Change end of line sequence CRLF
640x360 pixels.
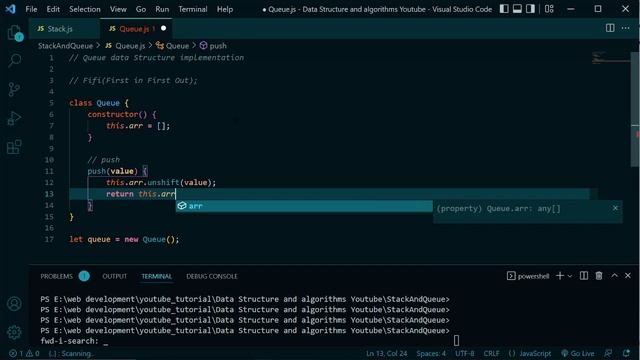[x=491, y=353]
